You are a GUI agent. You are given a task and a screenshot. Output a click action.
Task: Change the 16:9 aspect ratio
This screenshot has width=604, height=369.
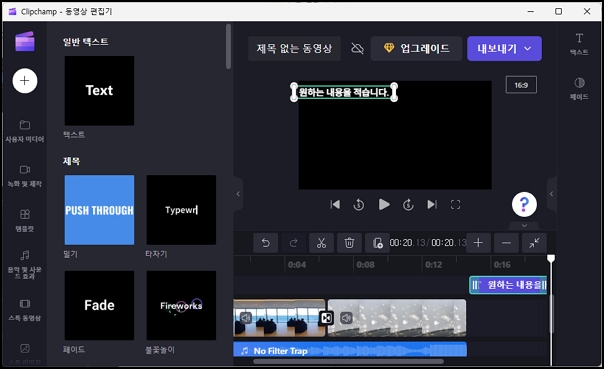(x=521, y=85)
